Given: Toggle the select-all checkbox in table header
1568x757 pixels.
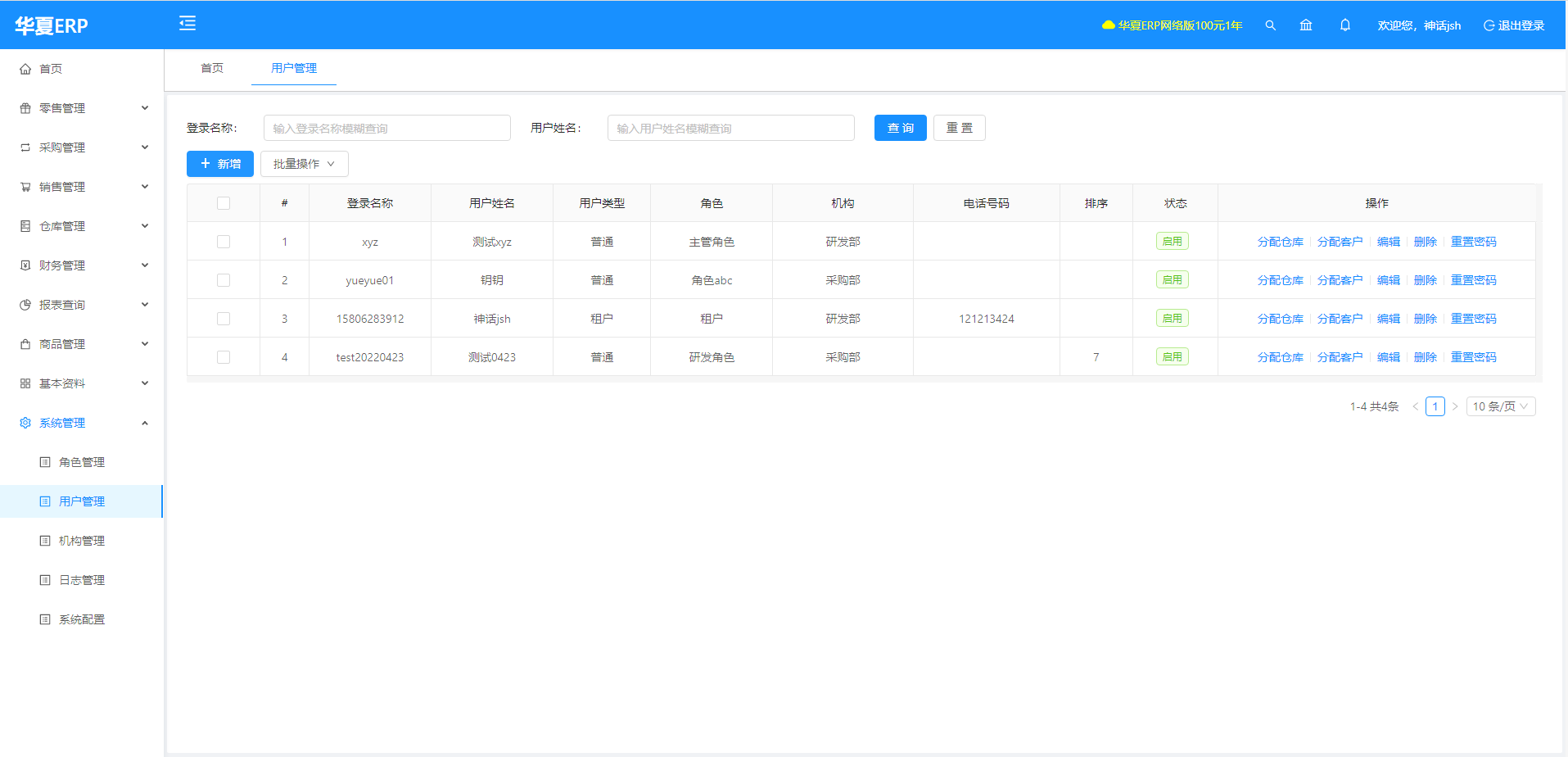Looking at the screenshot, I should point(224,203).
